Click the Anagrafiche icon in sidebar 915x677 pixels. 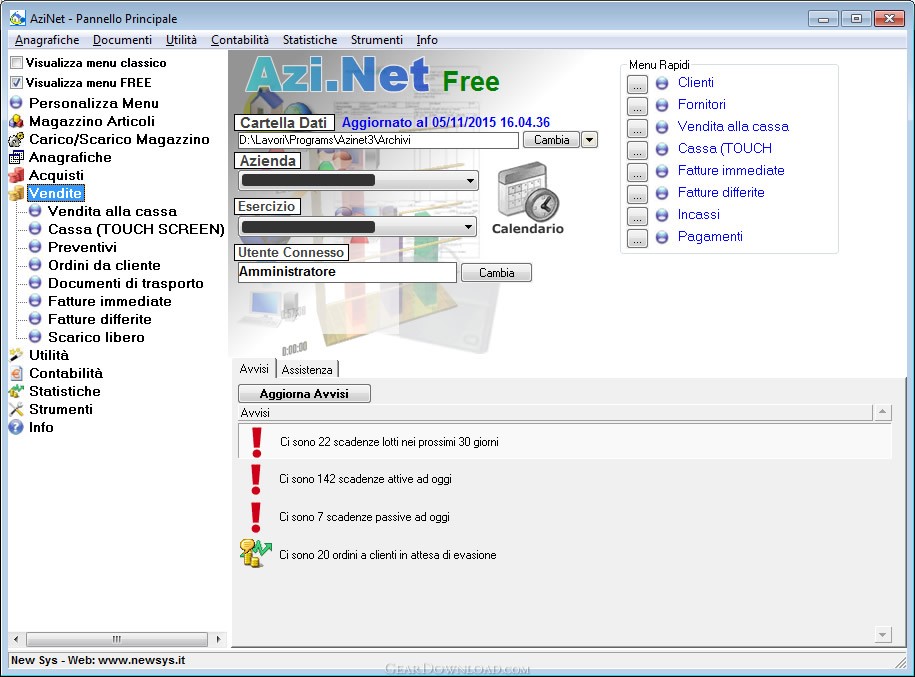(x=16, y=158)
